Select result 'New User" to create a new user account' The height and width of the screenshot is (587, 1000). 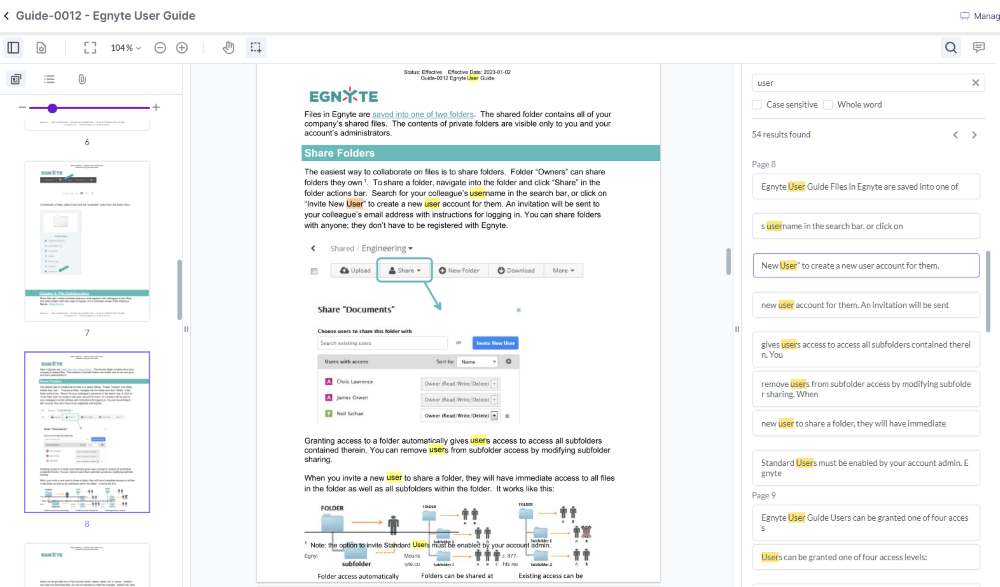coord(866,266)
